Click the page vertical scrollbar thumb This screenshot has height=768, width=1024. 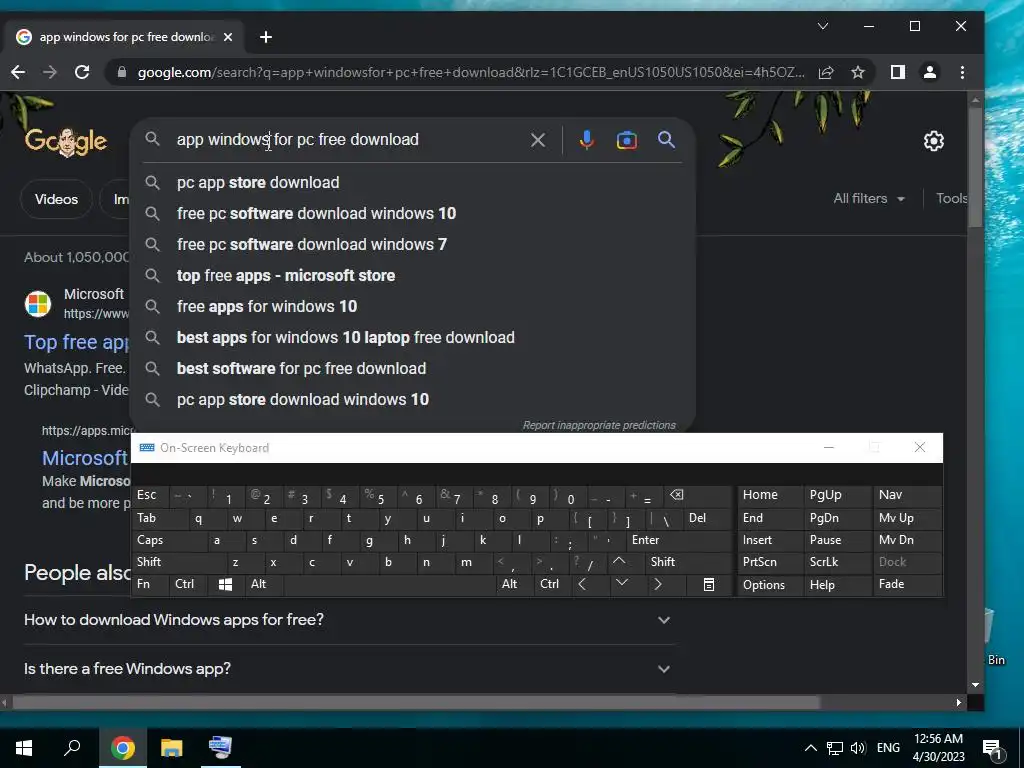pyautogui.click(x=975, y=167)
